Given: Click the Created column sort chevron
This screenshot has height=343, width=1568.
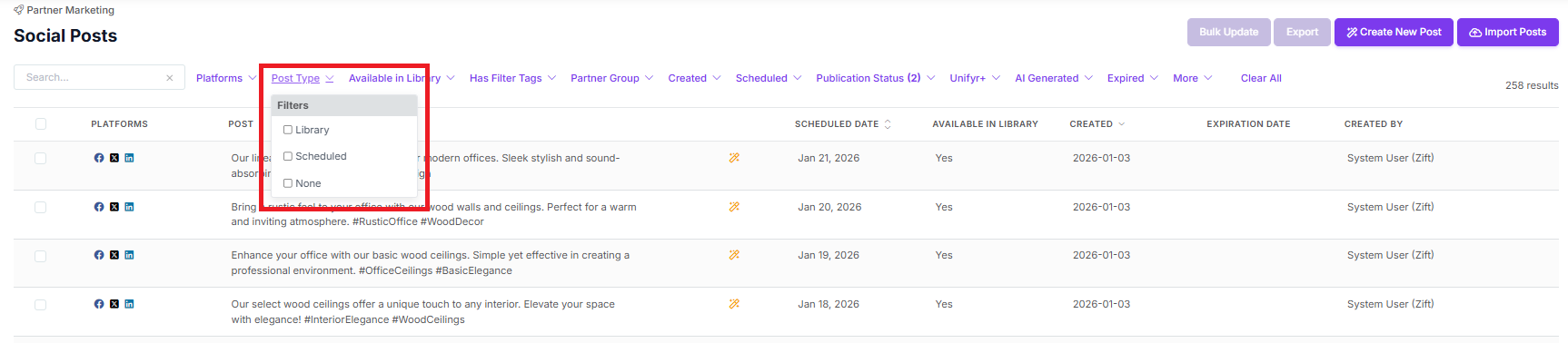Looking at the screenshot, I should [x=1122, y=124].
